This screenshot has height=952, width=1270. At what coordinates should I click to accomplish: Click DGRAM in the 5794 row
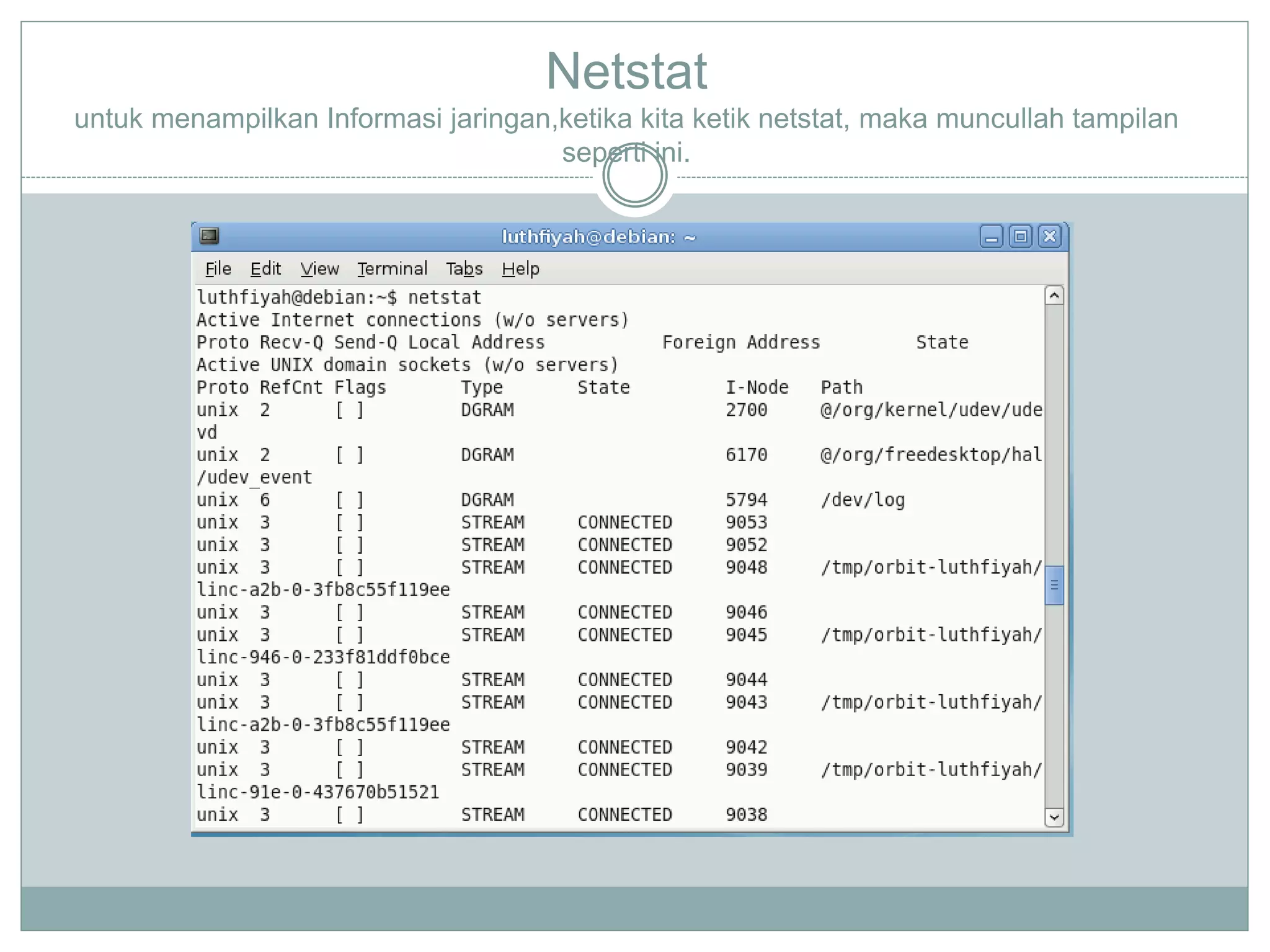tap(487, 500)
